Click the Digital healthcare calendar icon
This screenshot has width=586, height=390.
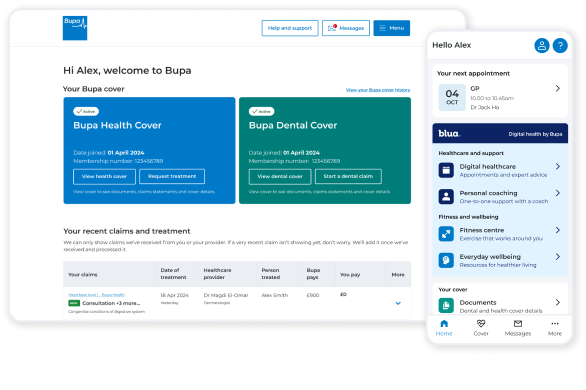pyautogui.click(x=446, y=170)
